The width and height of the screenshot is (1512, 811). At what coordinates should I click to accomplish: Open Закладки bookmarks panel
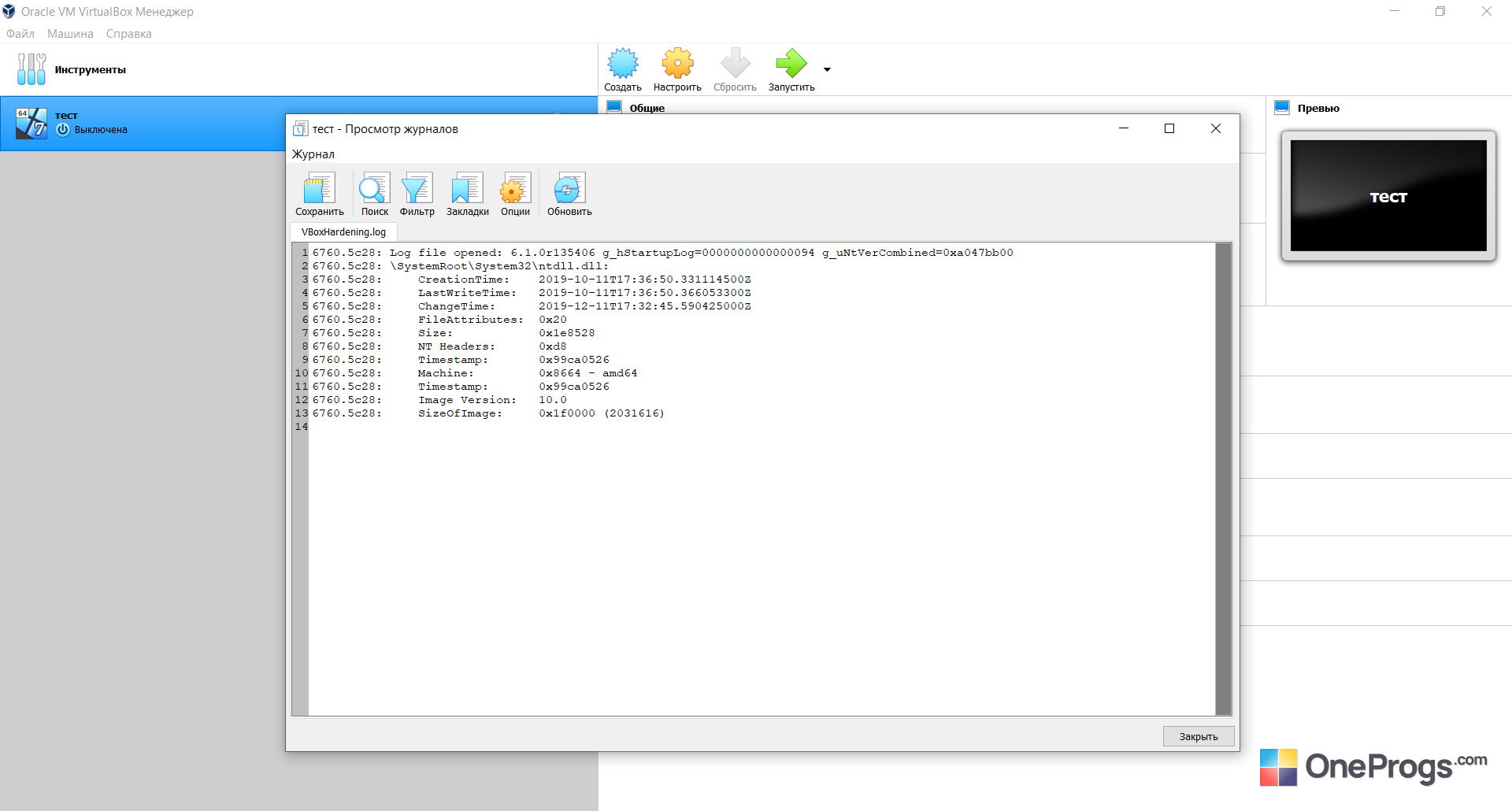[x=467, y=194]
